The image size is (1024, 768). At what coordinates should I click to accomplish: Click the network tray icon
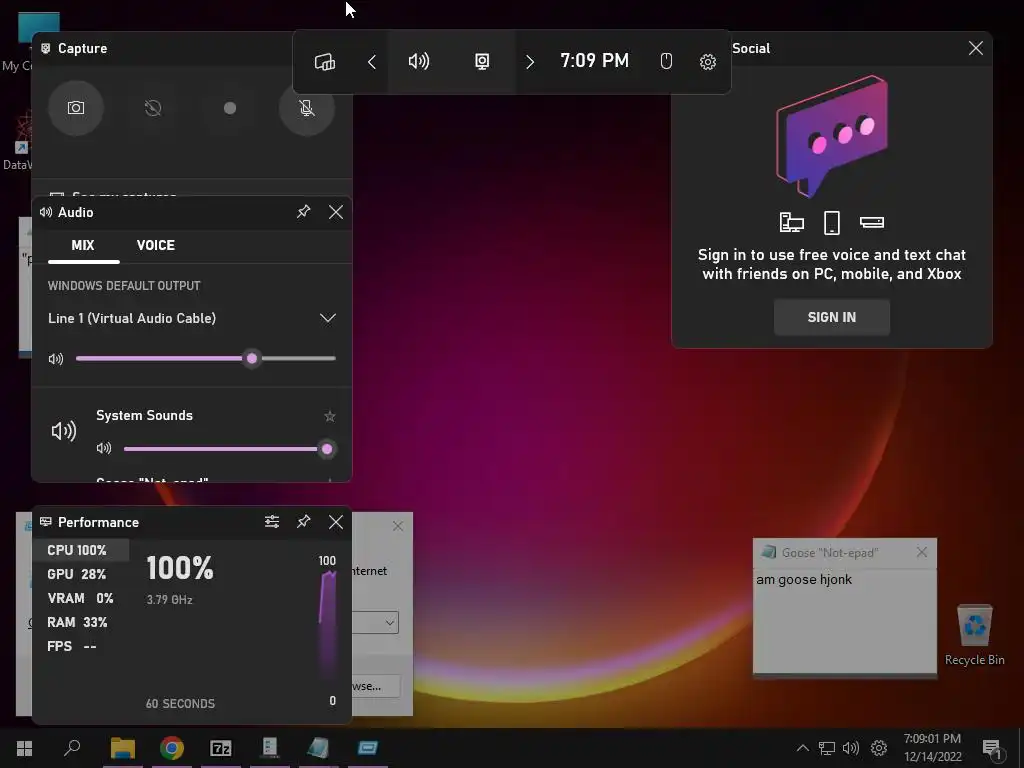point(827,748)
